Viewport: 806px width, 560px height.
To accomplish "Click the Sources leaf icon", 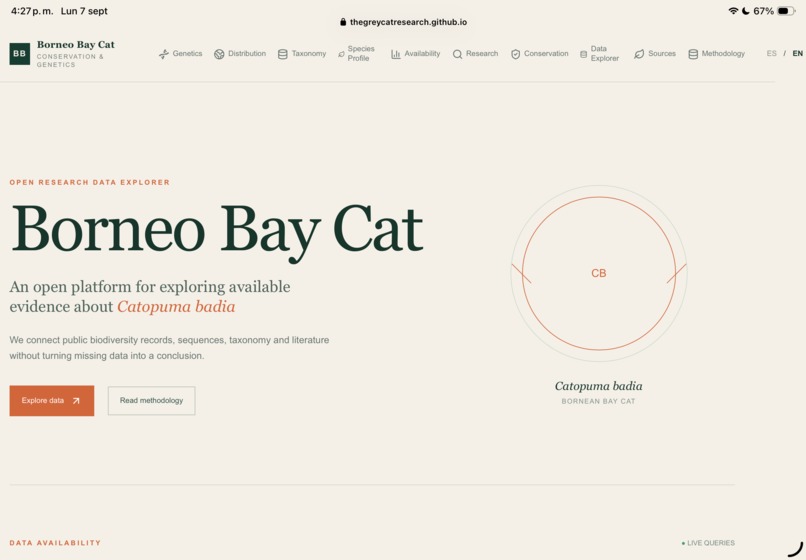I will click(639, 54).
